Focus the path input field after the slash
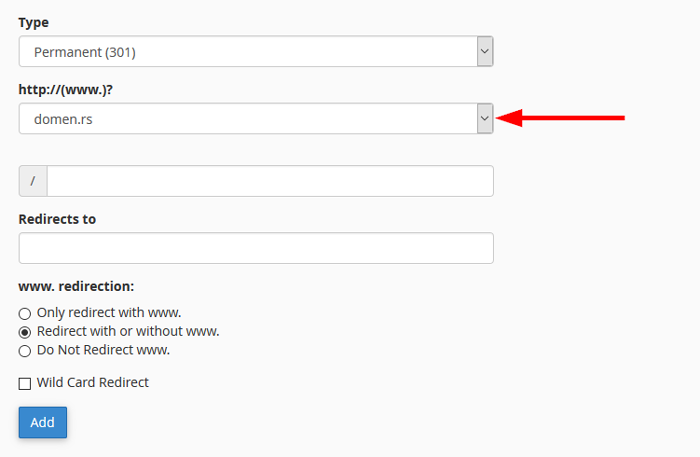Screen dimensions: 700x457 coord(270,181)
